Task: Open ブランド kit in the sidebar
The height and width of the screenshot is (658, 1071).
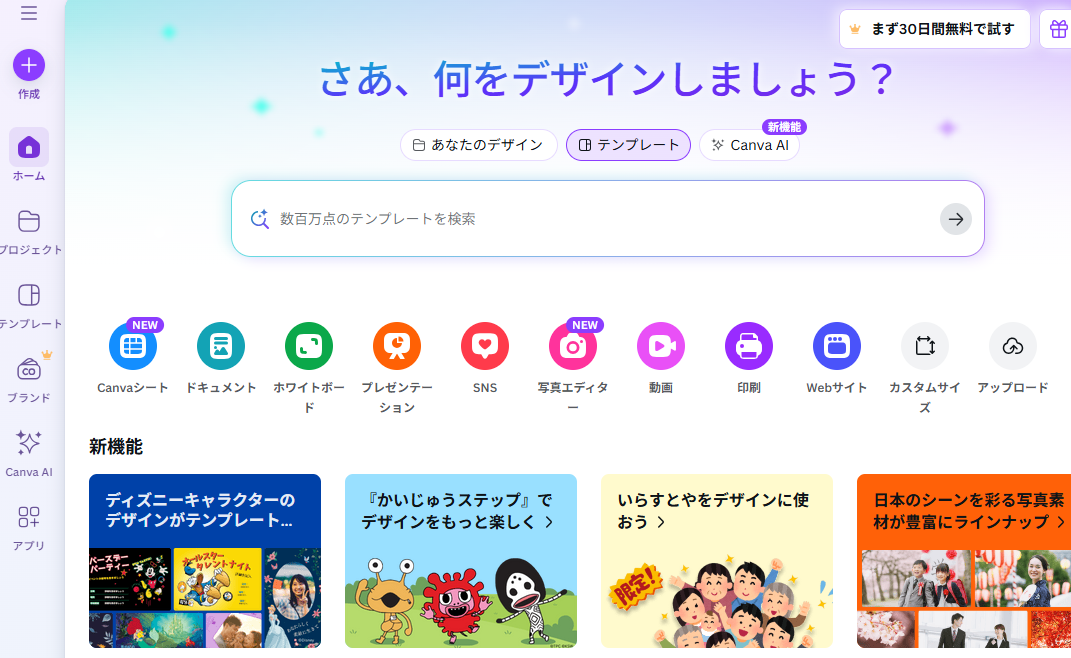Action: [x=29, y=379]
